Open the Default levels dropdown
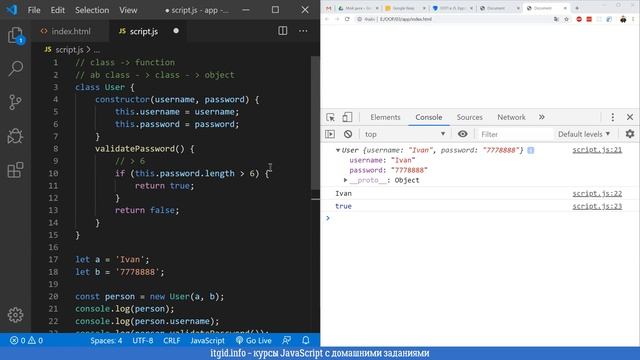Viewport: 640px width, 360px height. [x=584, y=134]
